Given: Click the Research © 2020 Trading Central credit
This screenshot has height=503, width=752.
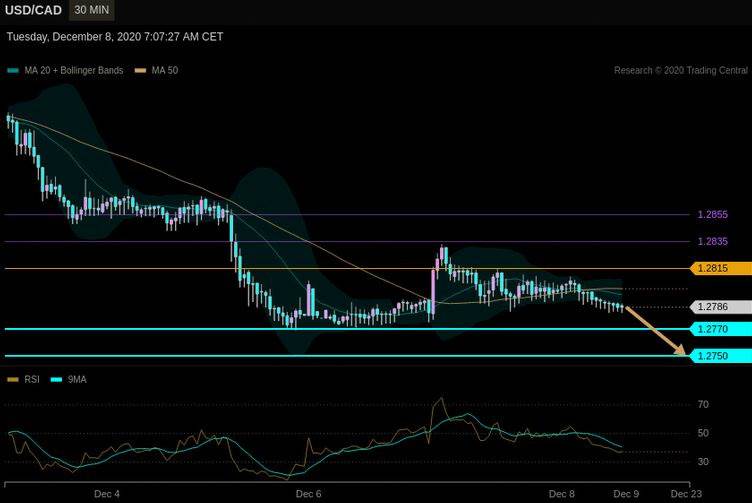Looking at the screenshot, I should (681, 70).
